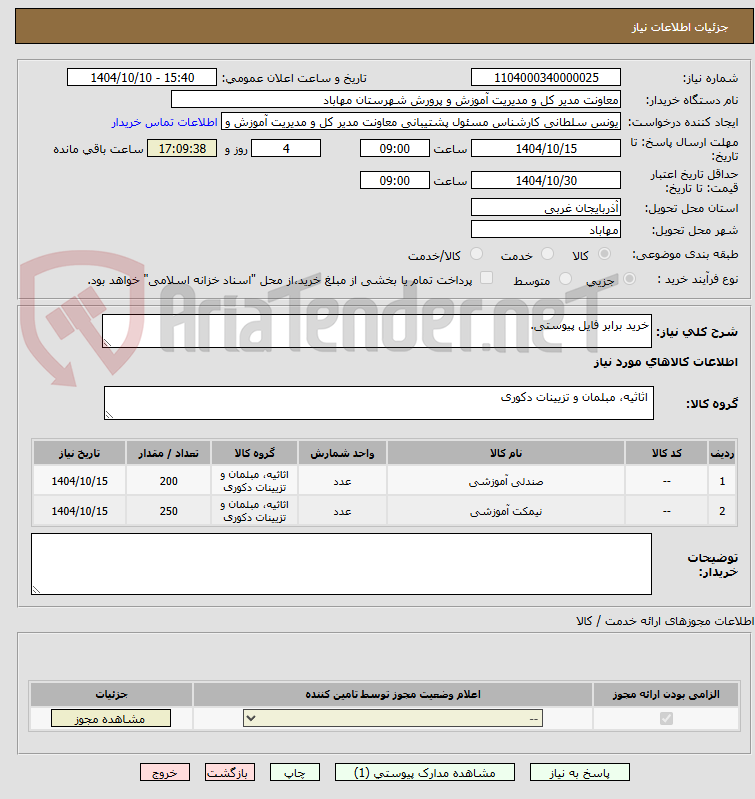Click the الزامی بودن ارائه مجوز column header
This screenshot has width=755, height=799.
666,695
